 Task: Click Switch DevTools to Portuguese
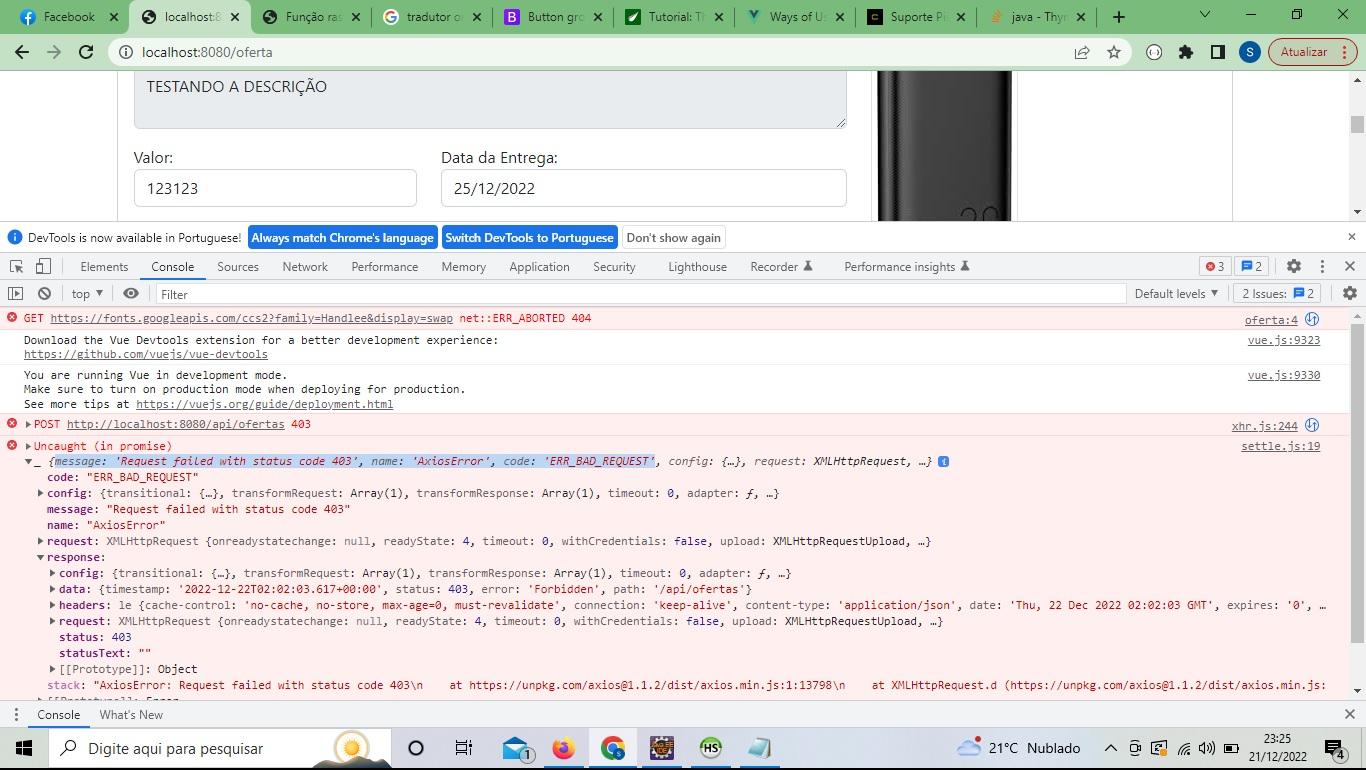tap(530, 237)
